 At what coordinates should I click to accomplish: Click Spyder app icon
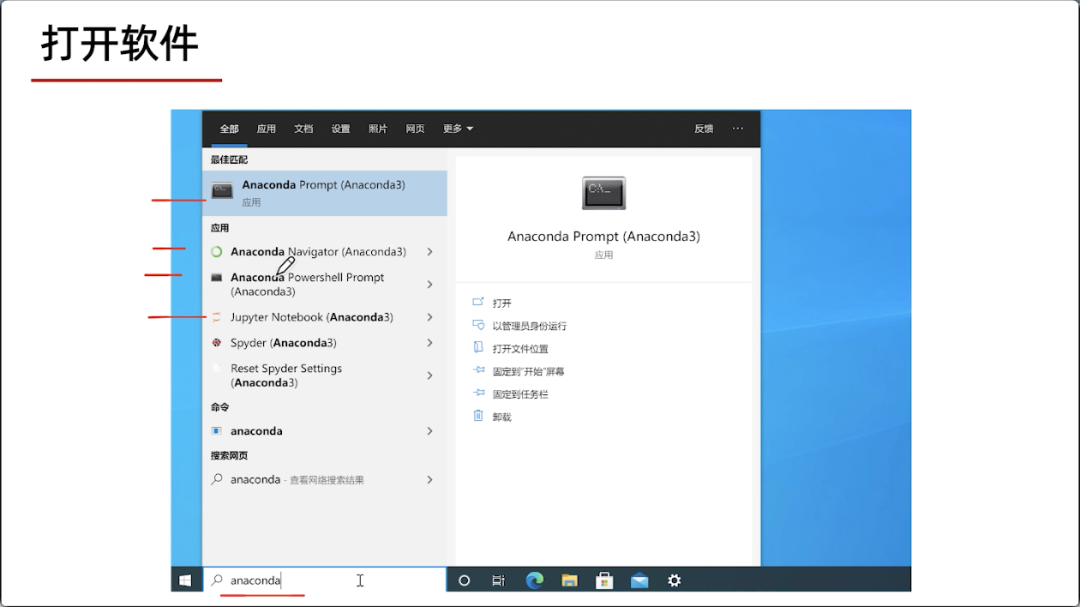tap(216, 342)
